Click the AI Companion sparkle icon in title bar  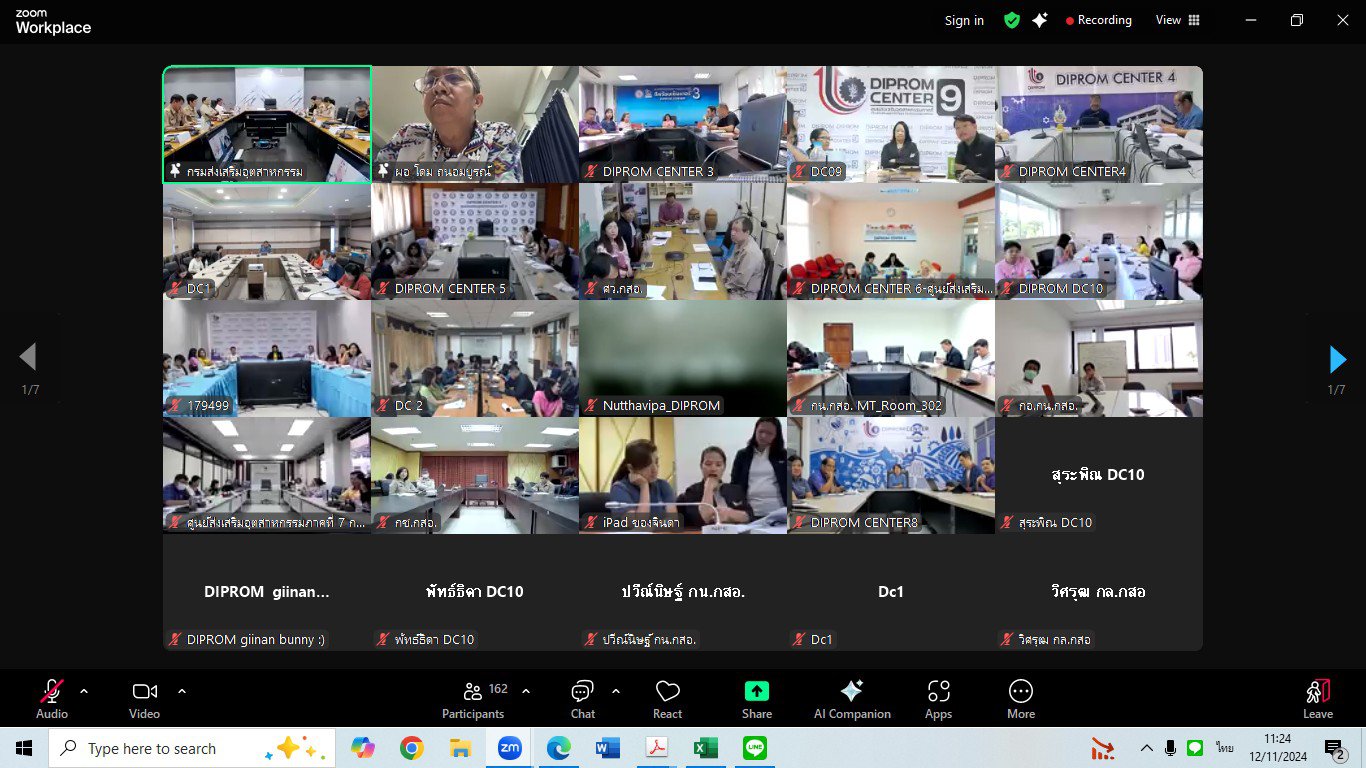coord(1040,20)
